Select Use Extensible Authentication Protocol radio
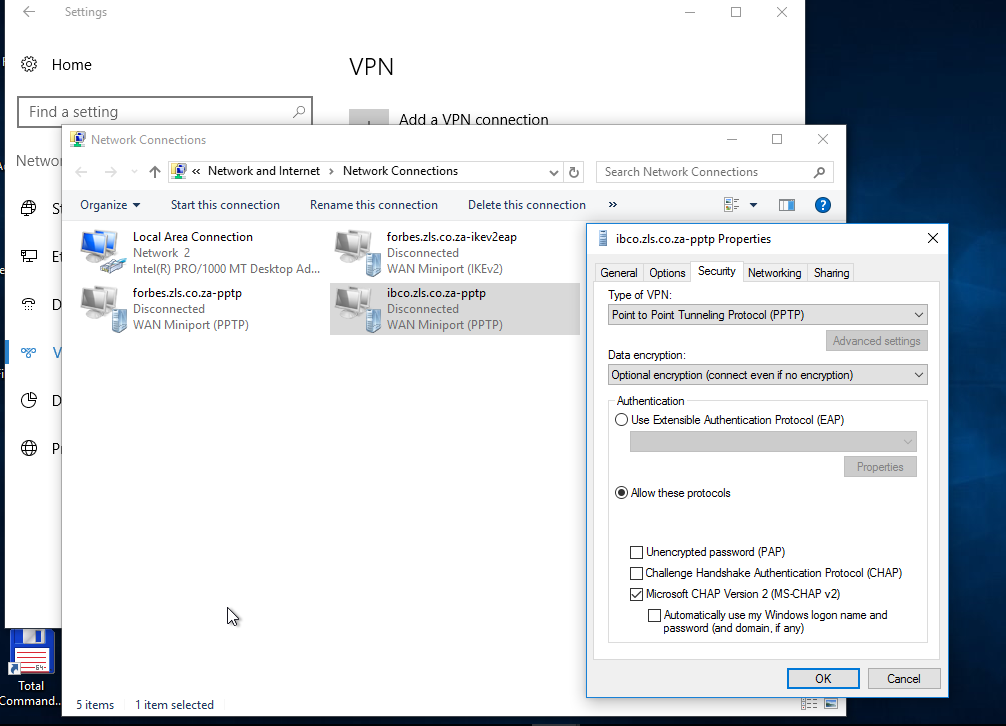 point(622,420)
